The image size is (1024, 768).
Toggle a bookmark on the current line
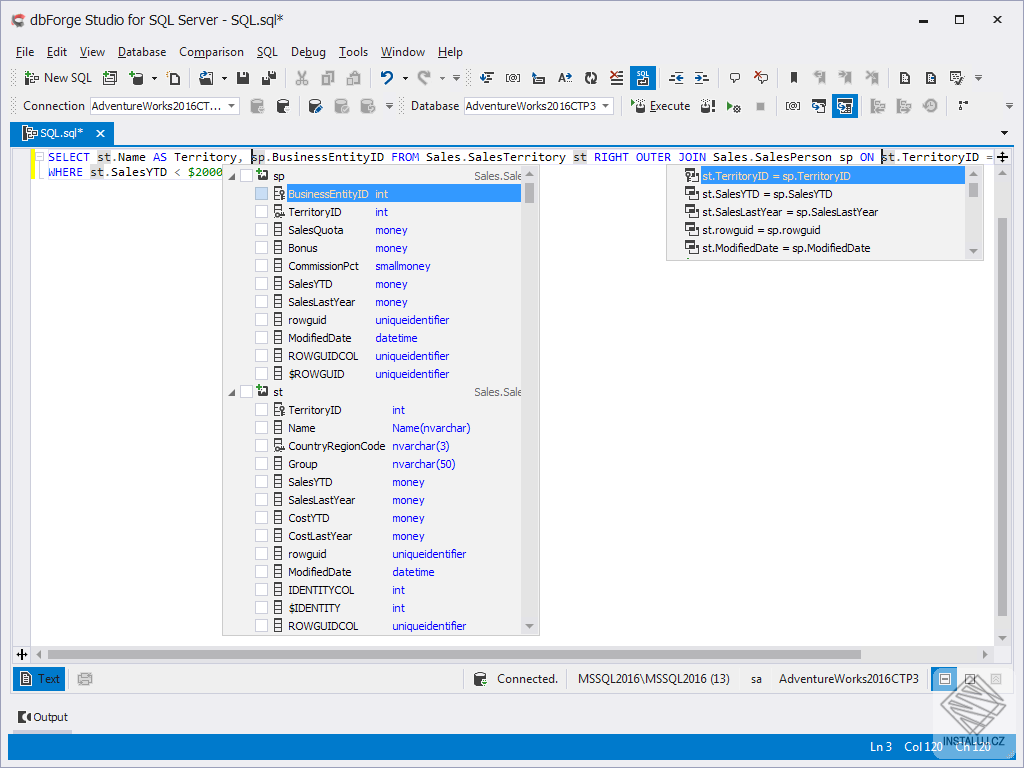pyautogui.click(x=792, y=77)
